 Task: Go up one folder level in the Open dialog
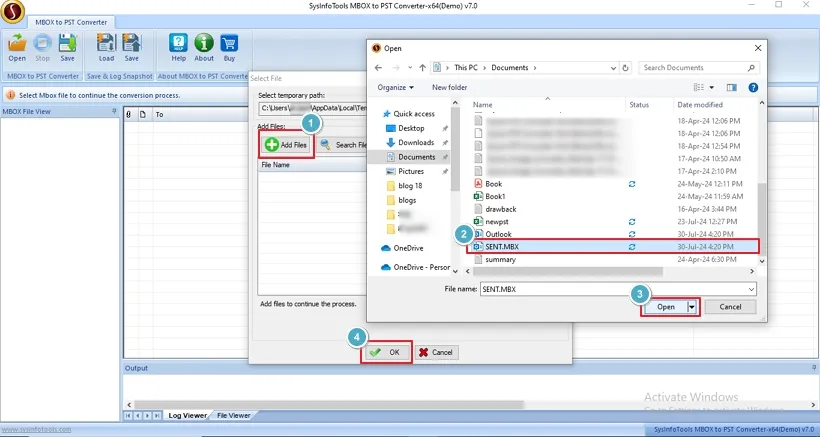click(x=423, y=67)
